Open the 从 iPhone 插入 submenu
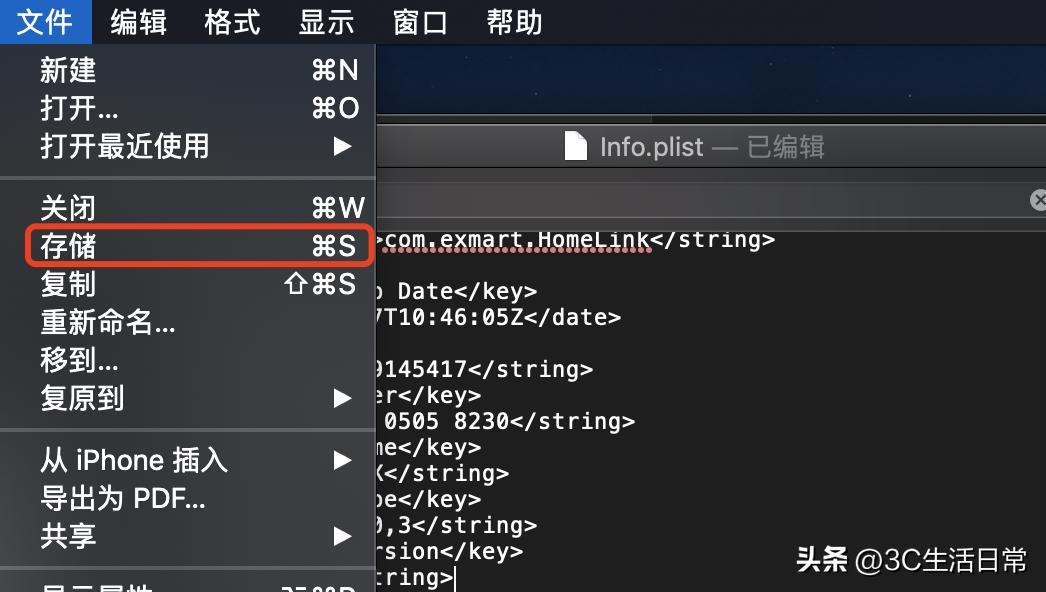Viewport: 1046px width, 592px height. [133, 460]
